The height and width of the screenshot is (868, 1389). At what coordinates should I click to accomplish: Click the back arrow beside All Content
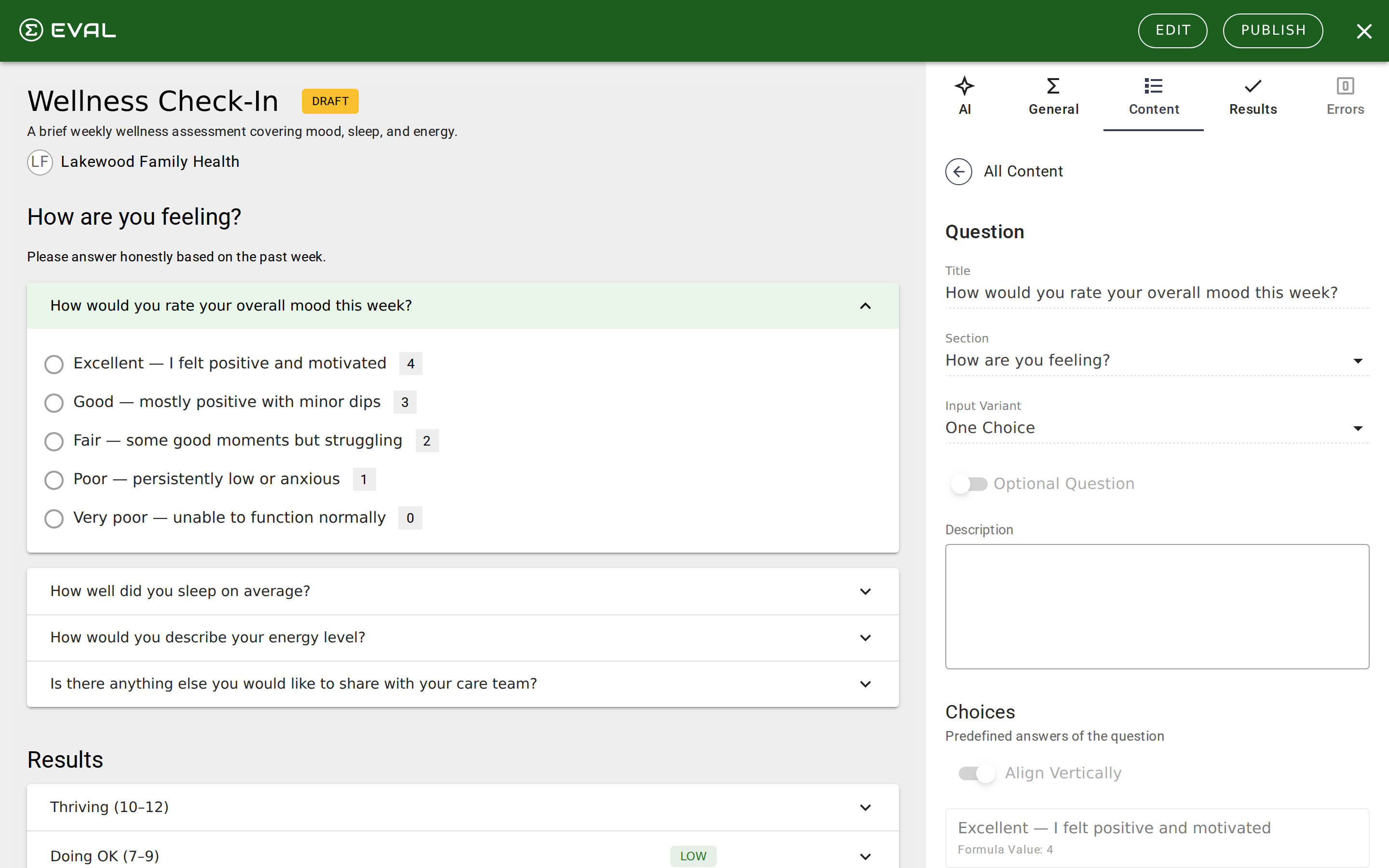pos(958,171)
